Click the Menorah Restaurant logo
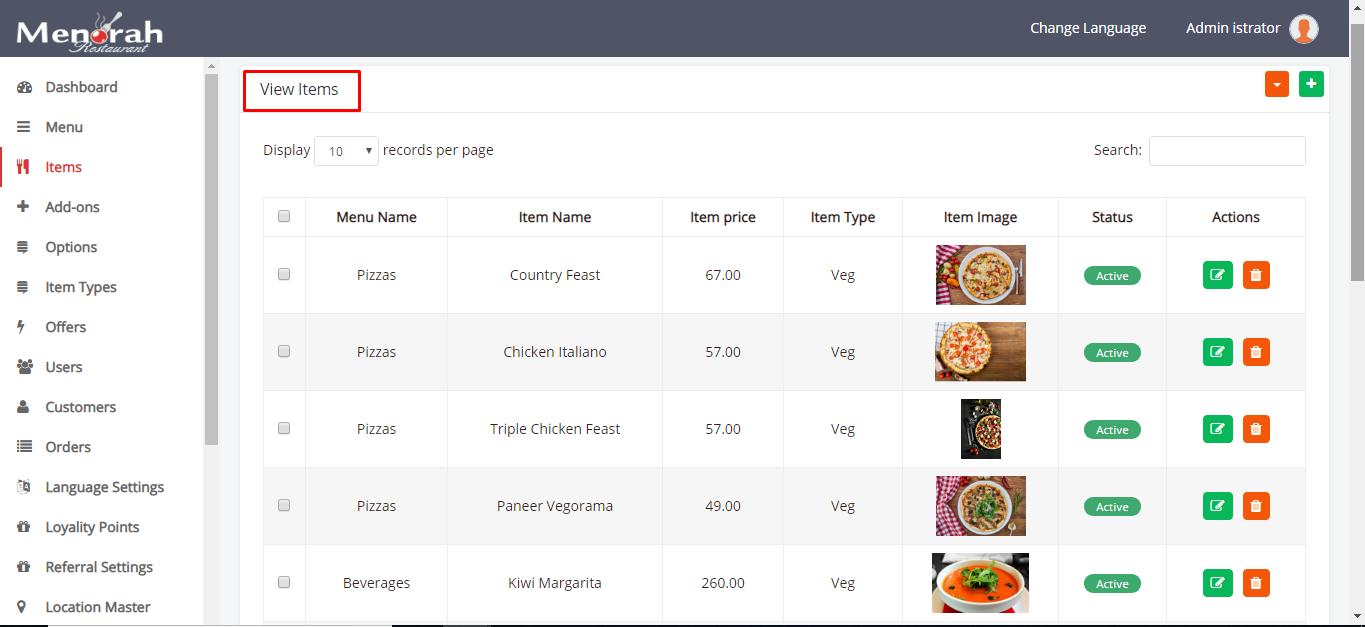1365x627 pixels. click(89, 32)
